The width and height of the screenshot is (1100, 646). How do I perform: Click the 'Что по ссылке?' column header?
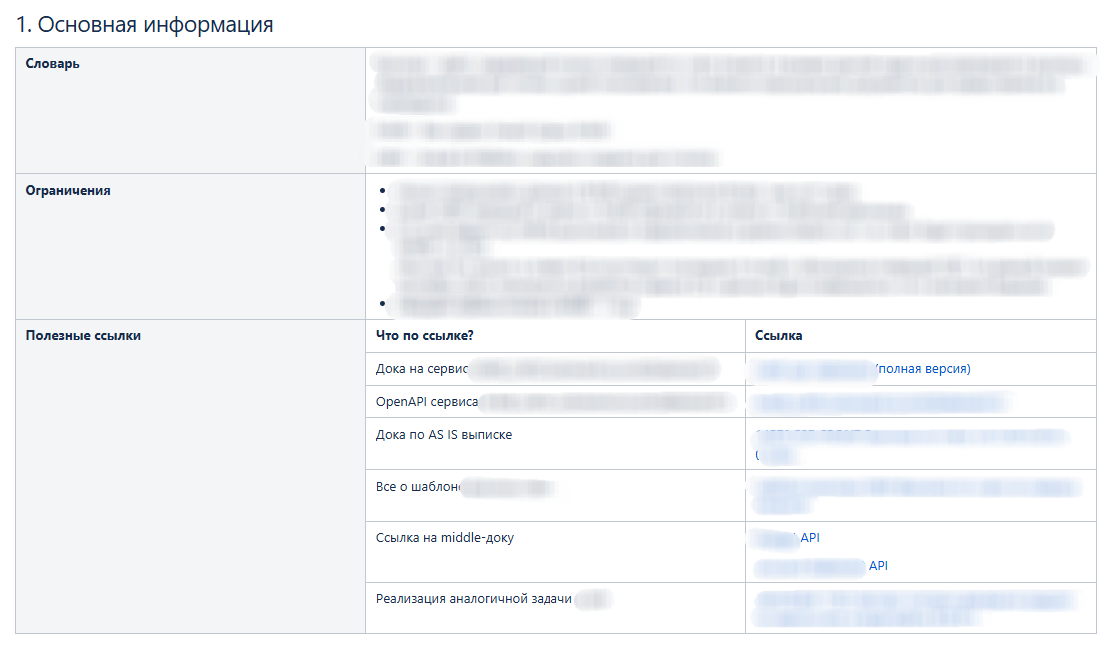[424, 336]
